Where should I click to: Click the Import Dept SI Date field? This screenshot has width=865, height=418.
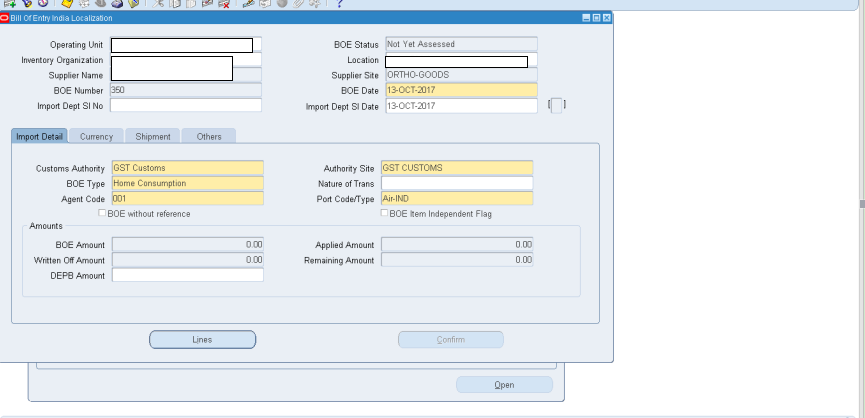pyautogui.click(x=461, y=106)
